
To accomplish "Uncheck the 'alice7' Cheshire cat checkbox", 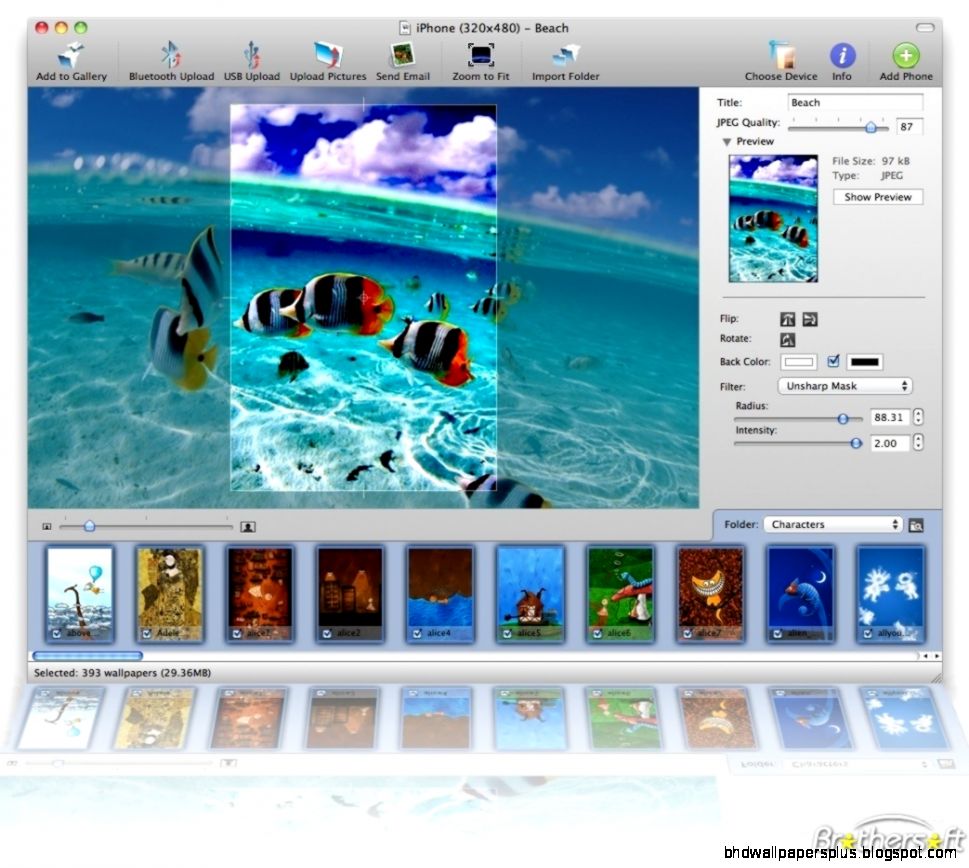I will (687, 633).
